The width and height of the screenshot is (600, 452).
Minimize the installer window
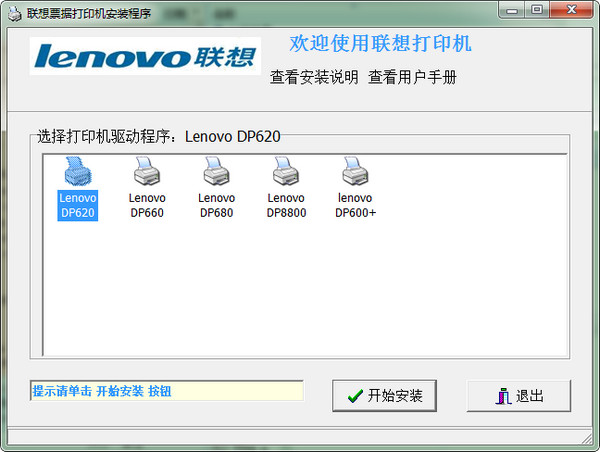point(511,10)
